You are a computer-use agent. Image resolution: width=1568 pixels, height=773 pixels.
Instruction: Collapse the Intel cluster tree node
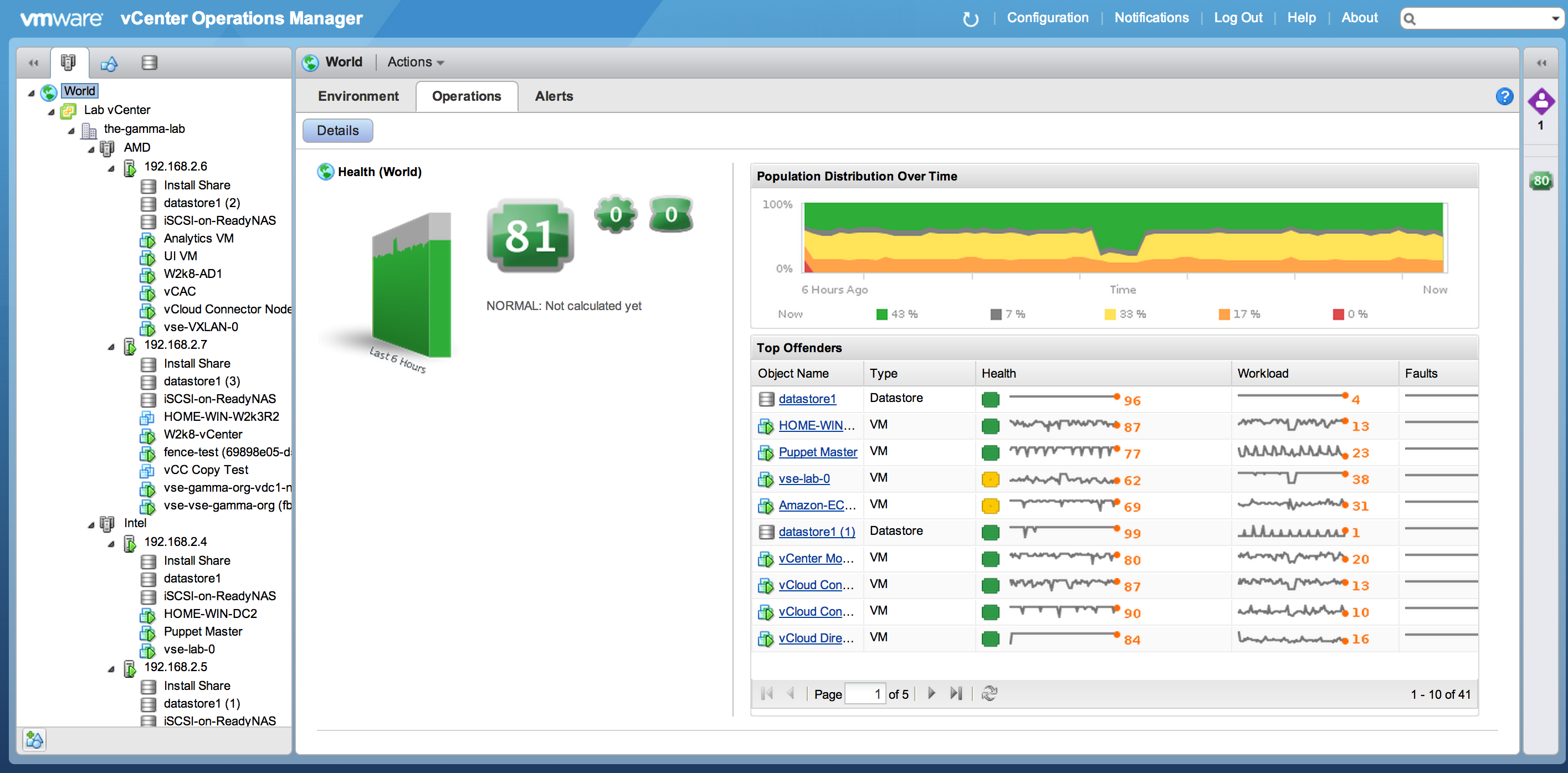tap(91, 524)
